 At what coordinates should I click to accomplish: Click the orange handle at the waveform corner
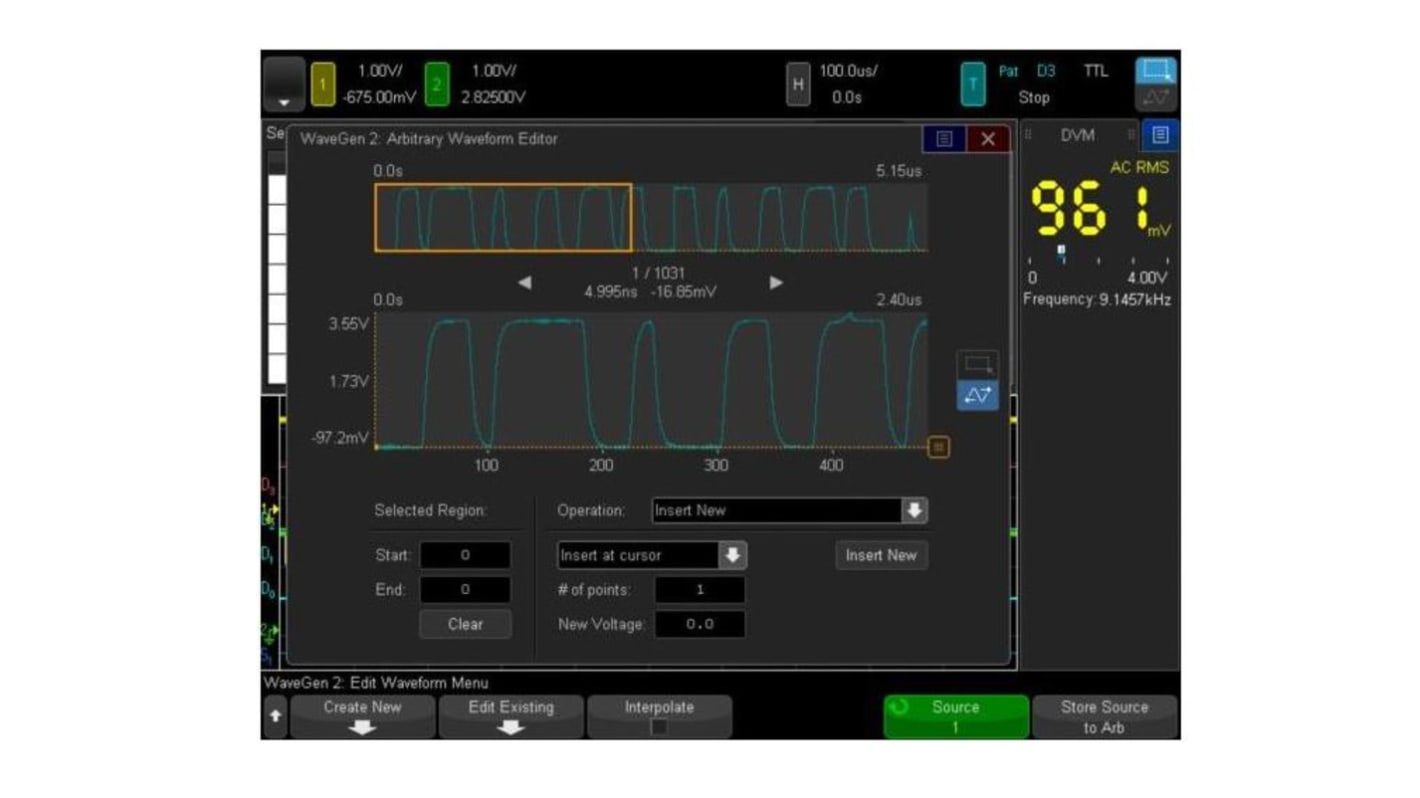pyautogui.click(x=938, y=447)
